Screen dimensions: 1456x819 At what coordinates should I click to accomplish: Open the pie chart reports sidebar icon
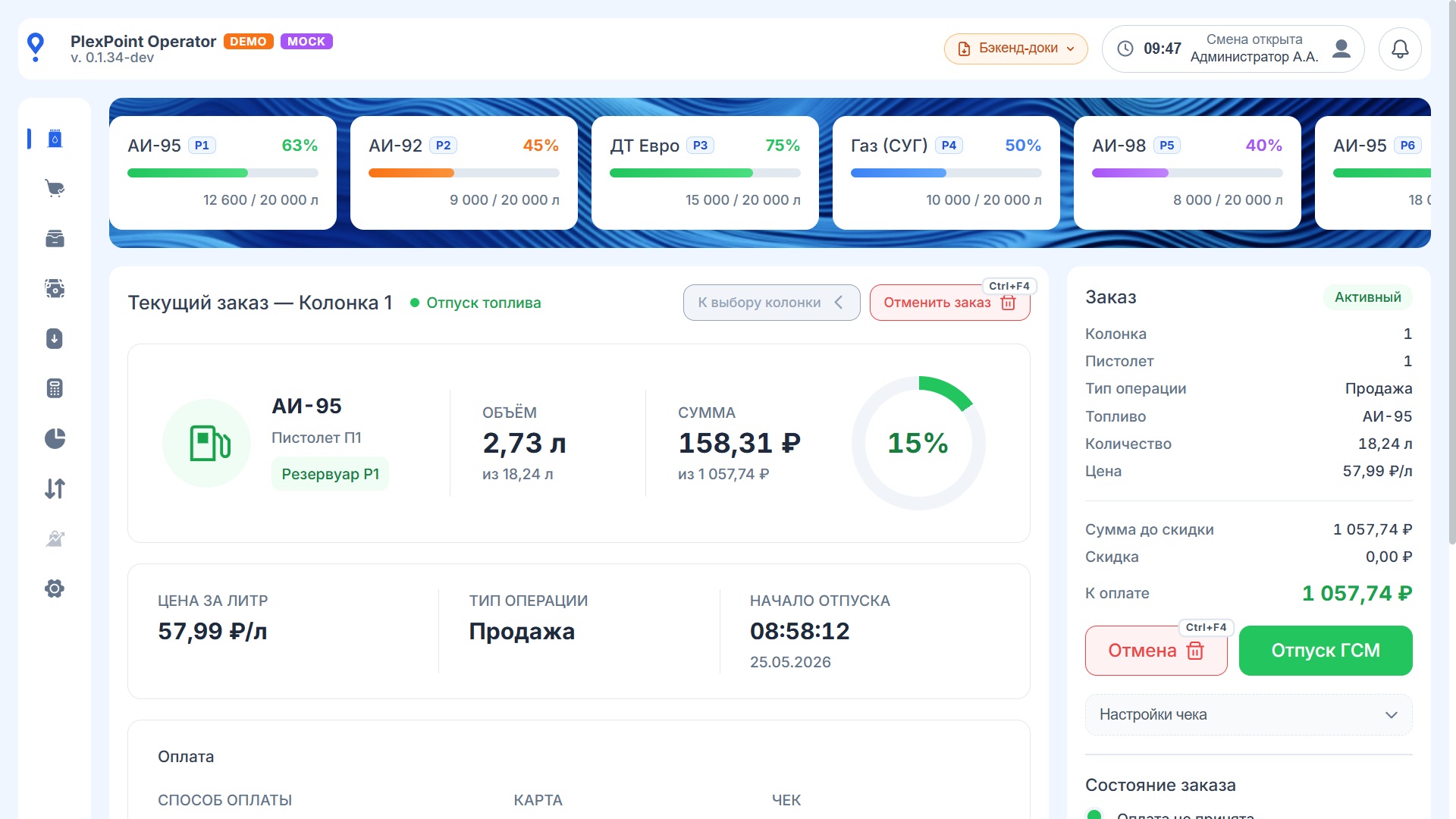click(55, 439)
